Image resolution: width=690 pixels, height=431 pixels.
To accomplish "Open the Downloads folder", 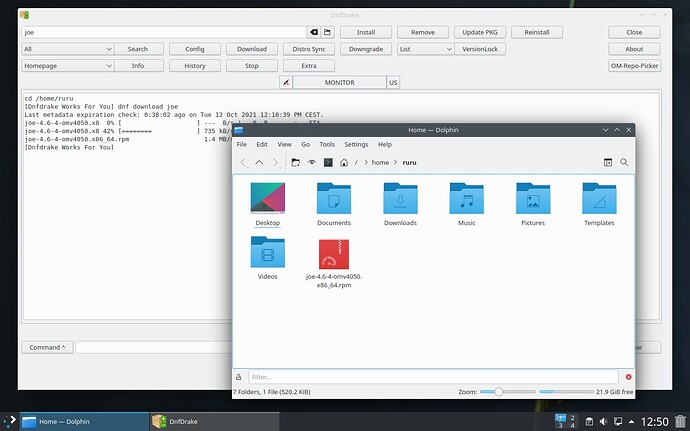I will pos(400,204).
